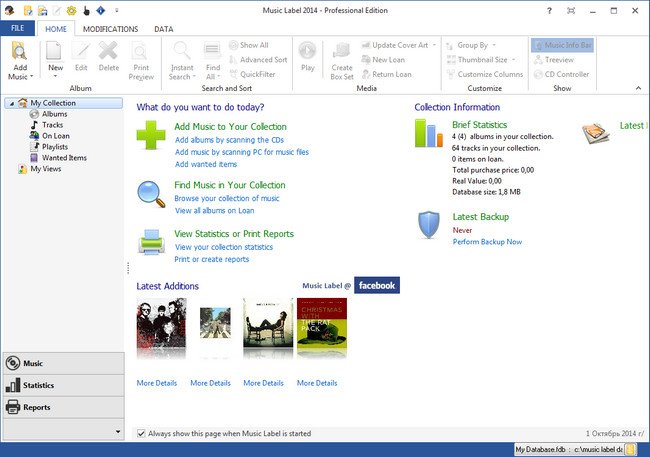650x457 pixels.
Task: Open the Music navigation section
Action: [x=63, y=363]
